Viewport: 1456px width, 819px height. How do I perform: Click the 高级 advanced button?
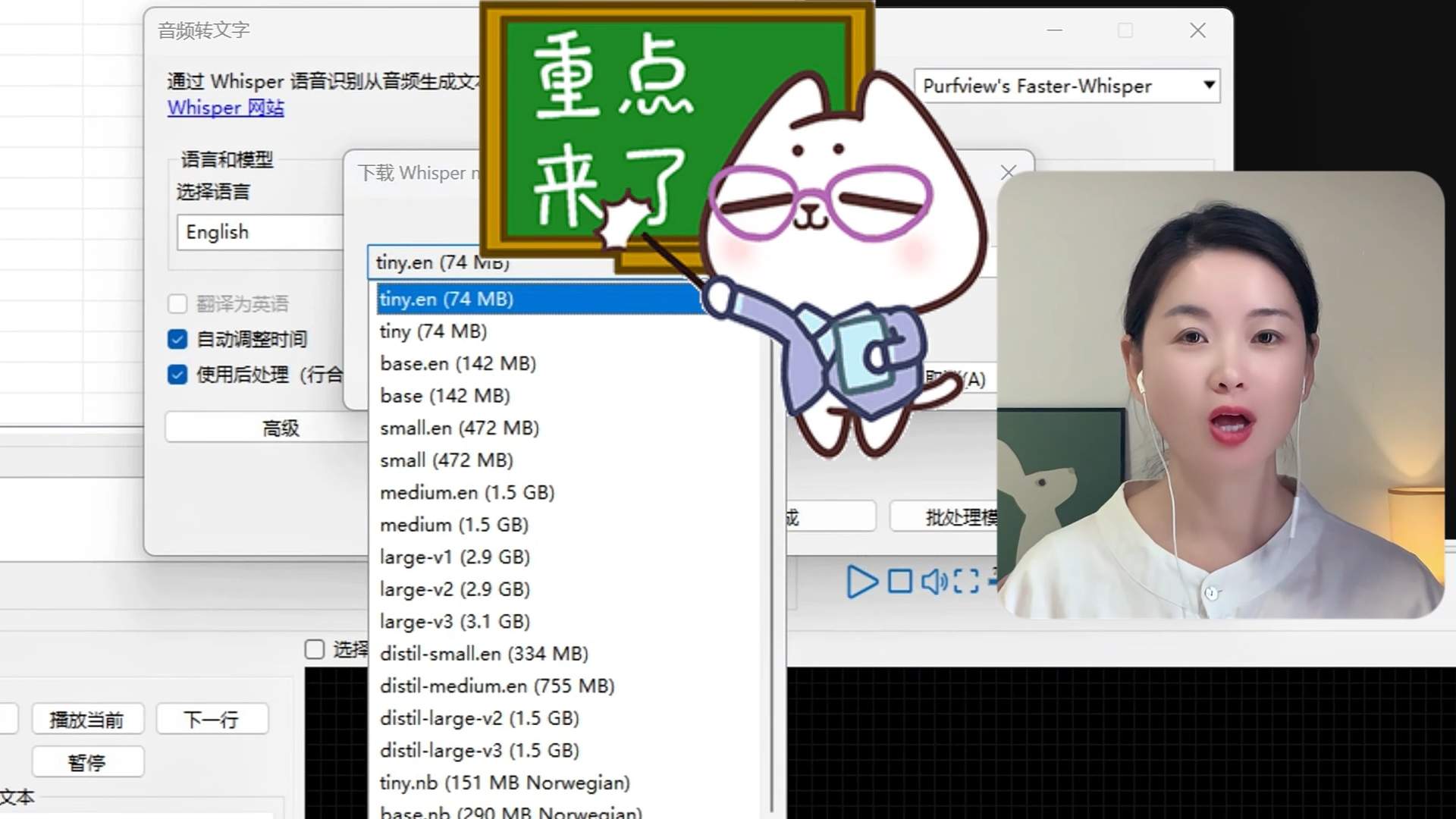tap(281, 428)
